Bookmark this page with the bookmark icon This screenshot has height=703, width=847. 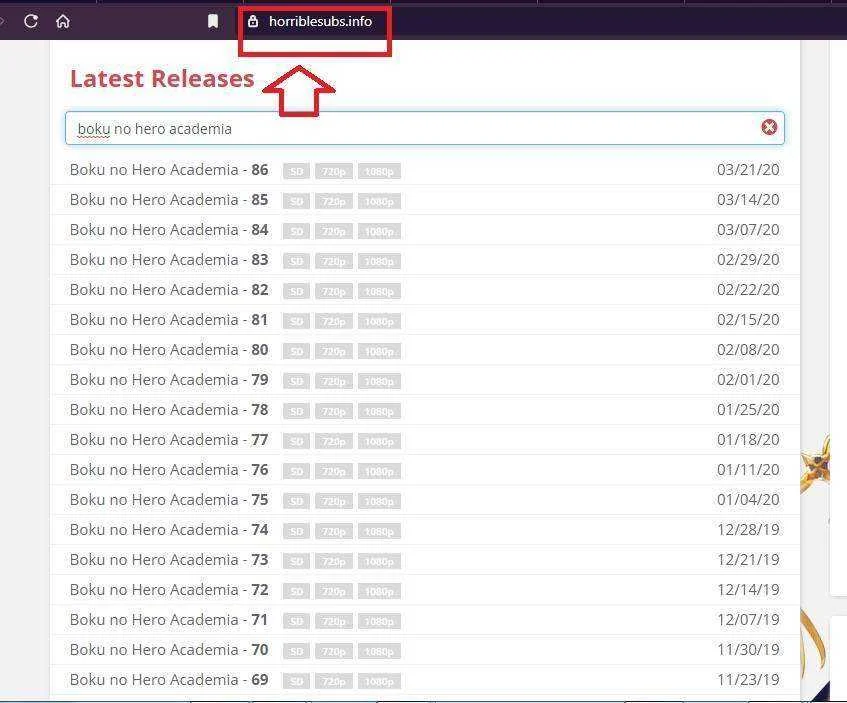pos(213,21)
